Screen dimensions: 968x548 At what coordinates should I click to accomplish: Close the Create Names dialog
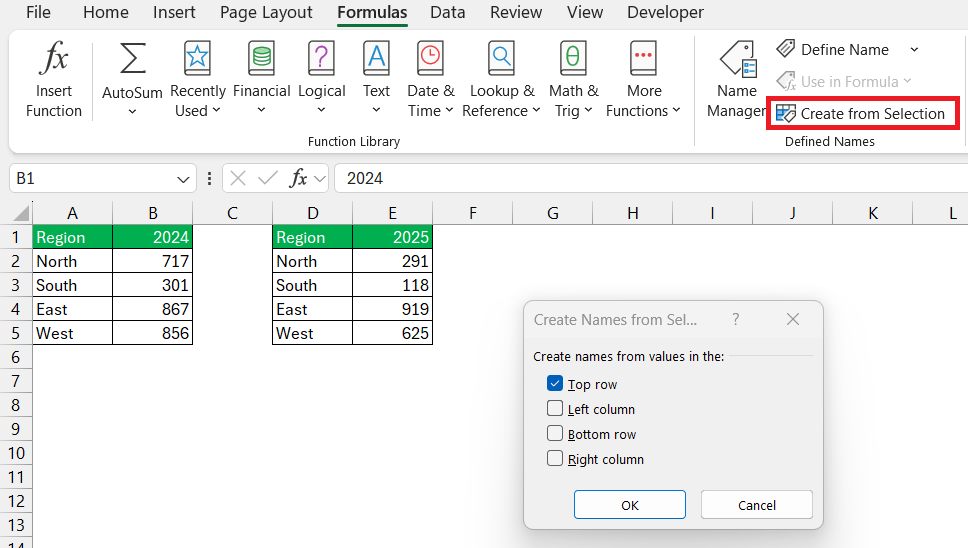click(793, 319)
